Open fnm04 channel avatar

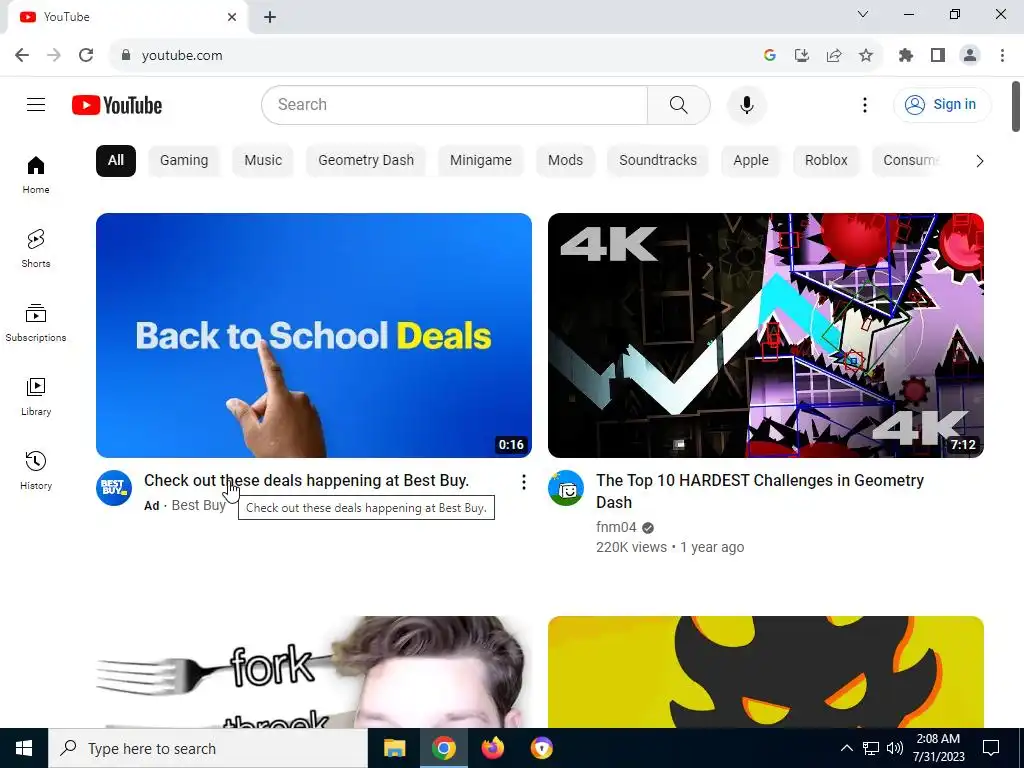(566, 488)
